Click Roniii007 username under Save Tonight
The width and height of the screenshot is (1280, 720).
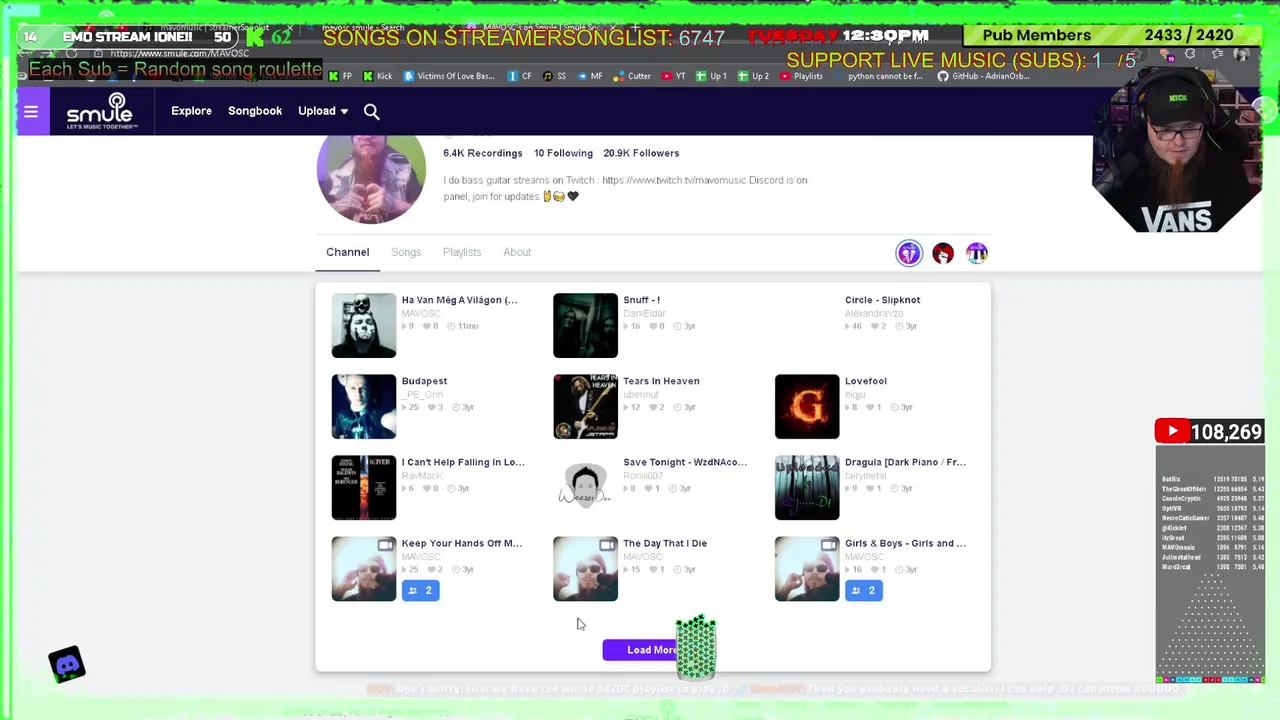coord(644,475)
